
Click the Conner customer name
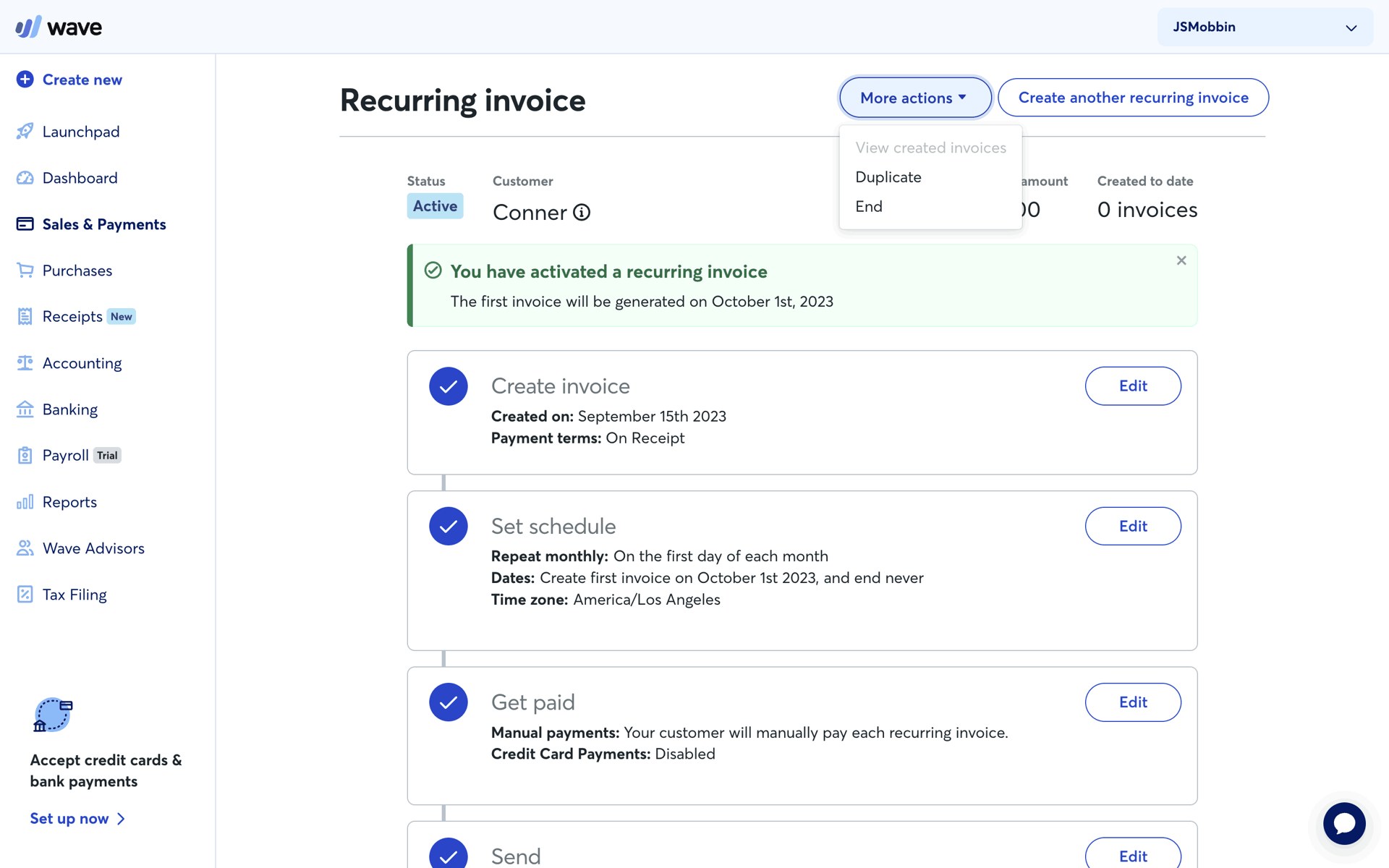click(530, 213)
